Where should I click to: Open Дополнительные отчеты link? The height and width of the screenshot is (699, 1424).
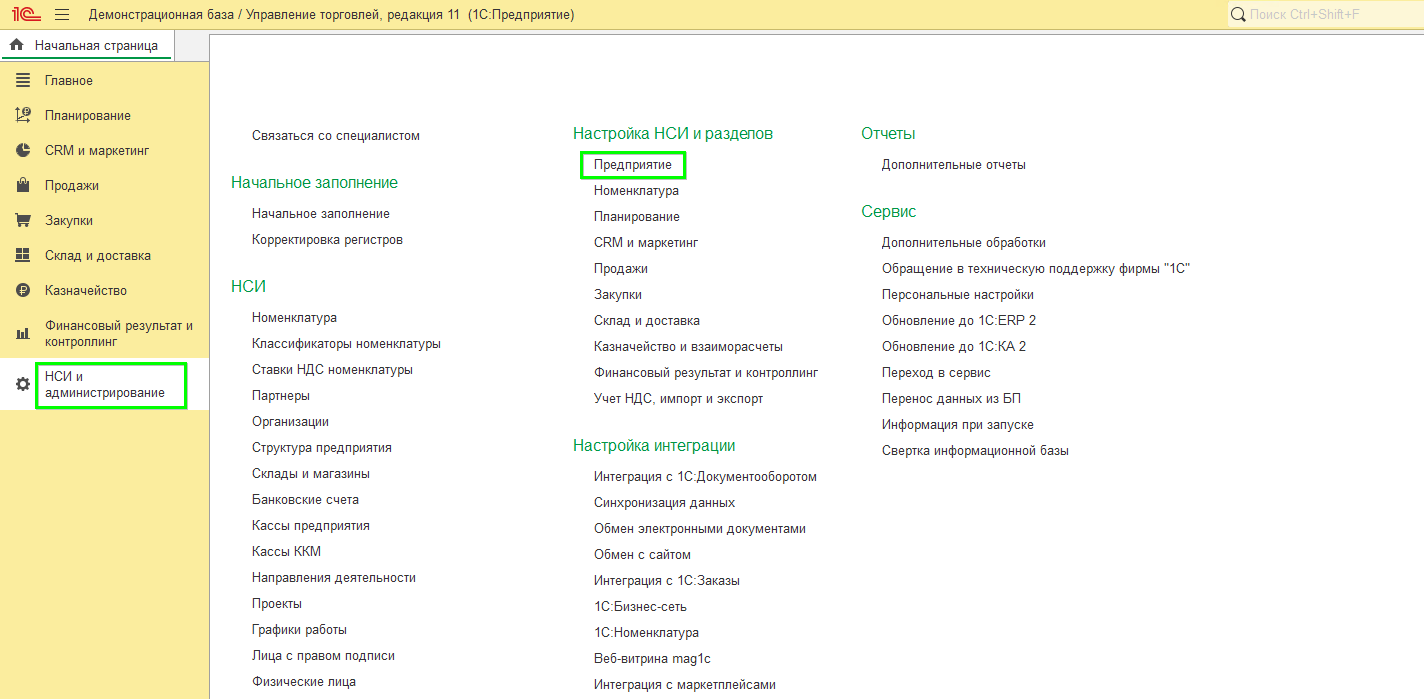coord(954,164)
